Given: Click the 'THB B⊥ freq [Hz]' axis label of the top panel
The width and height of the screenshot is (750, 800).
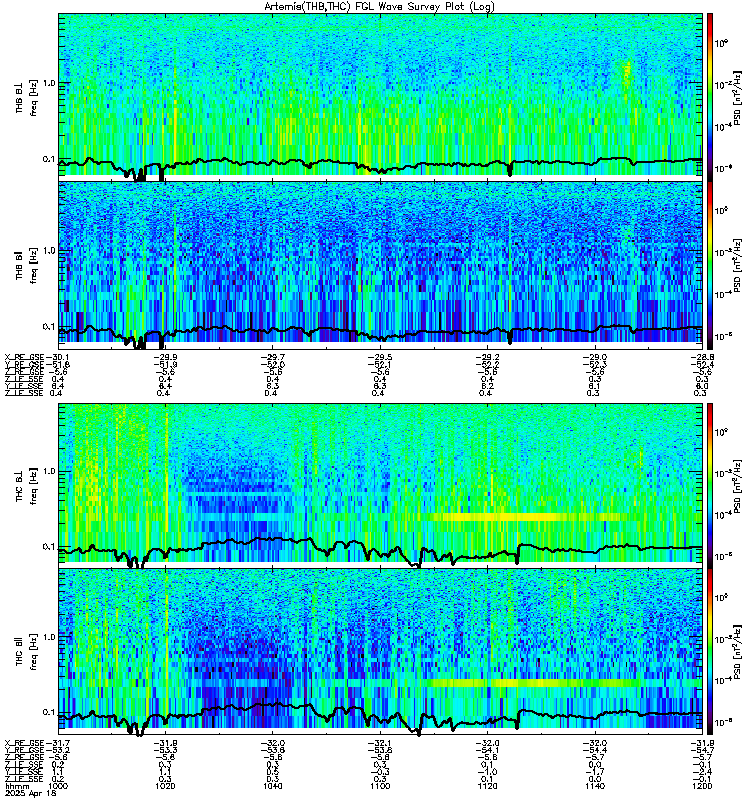Looking at the screenshot, I should tap(27, 97).
